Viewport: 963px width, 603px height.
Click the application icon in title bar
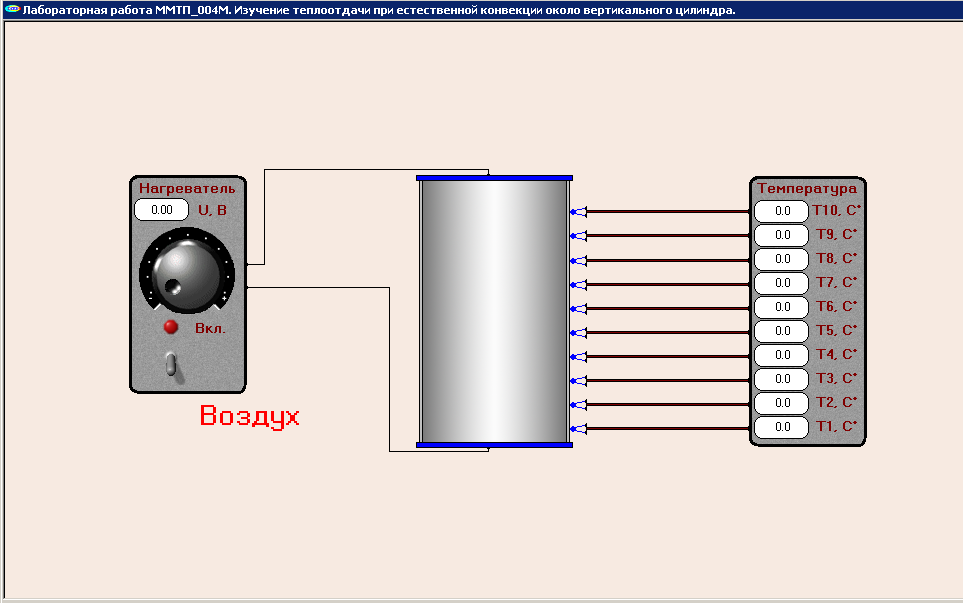tap(12, 9)
